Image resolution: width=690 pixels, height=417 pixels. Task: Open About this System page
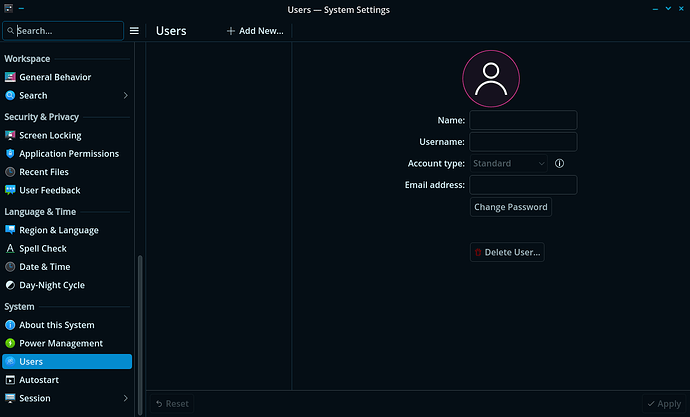[x=56, y=325]
